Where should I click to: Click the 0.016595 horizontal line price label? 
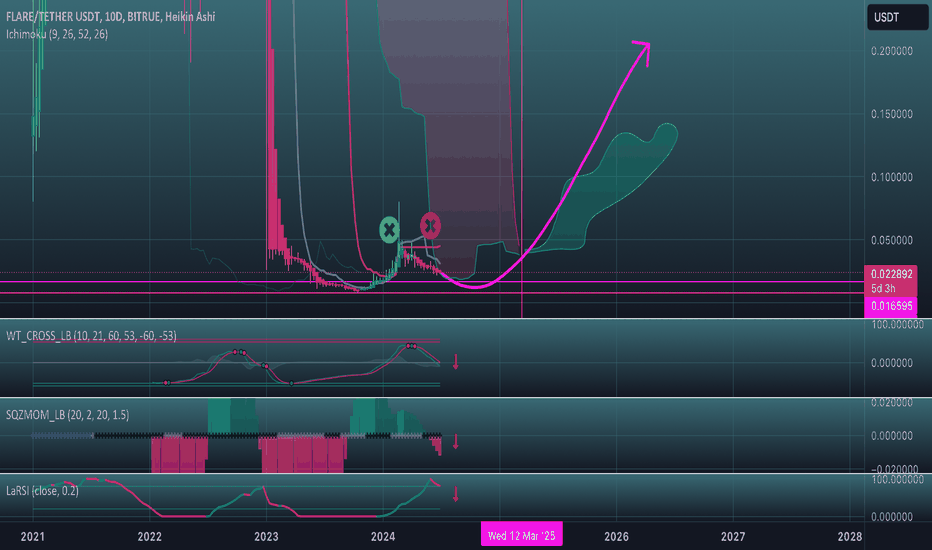coord(890,306)
